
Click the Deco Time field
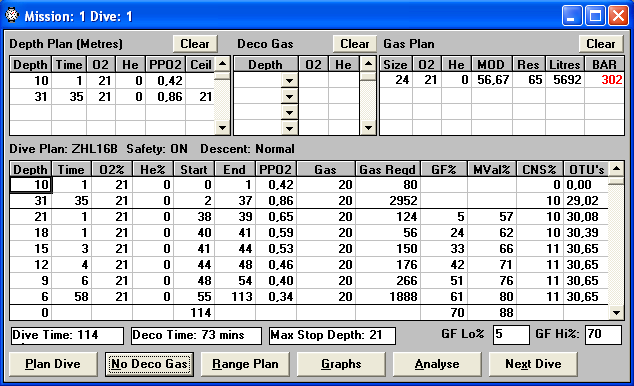click(197, 335)
